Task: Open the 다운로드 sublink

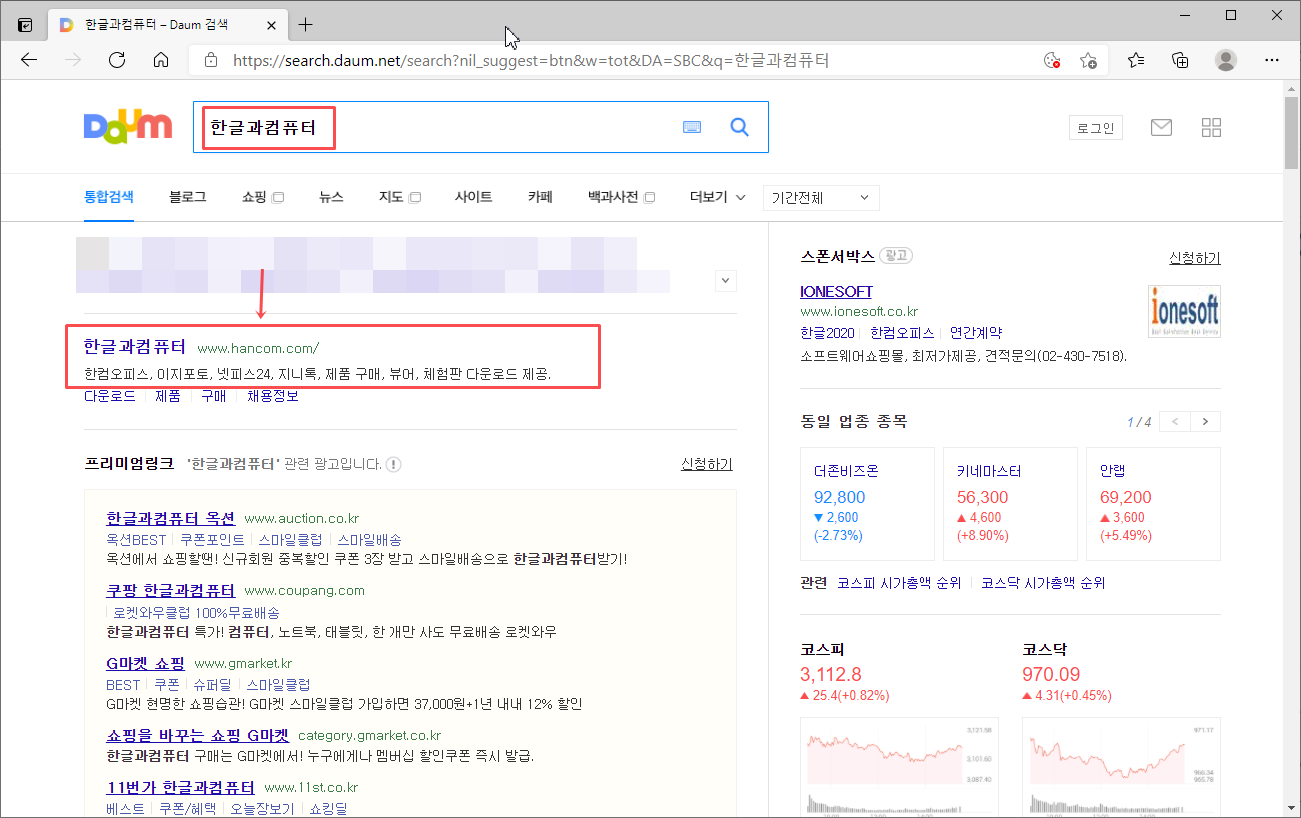Action: (x=110, y=396)
